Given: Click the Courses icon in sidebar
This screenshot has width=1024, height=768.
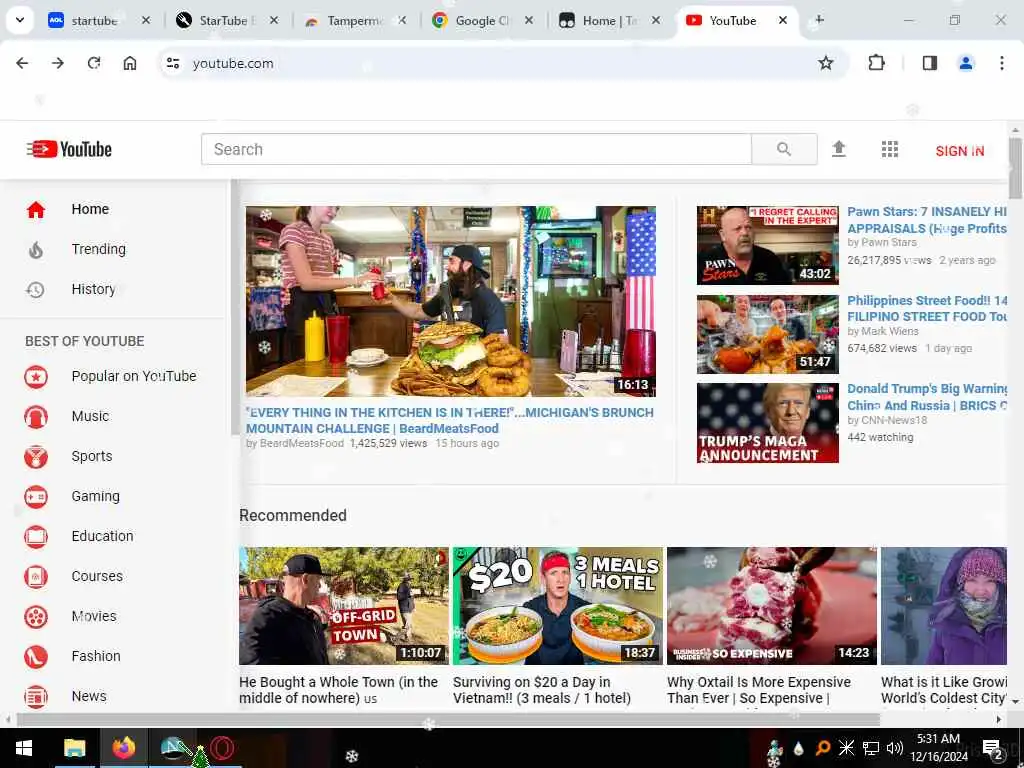Looking at the screenshot, I should [36, 577].
